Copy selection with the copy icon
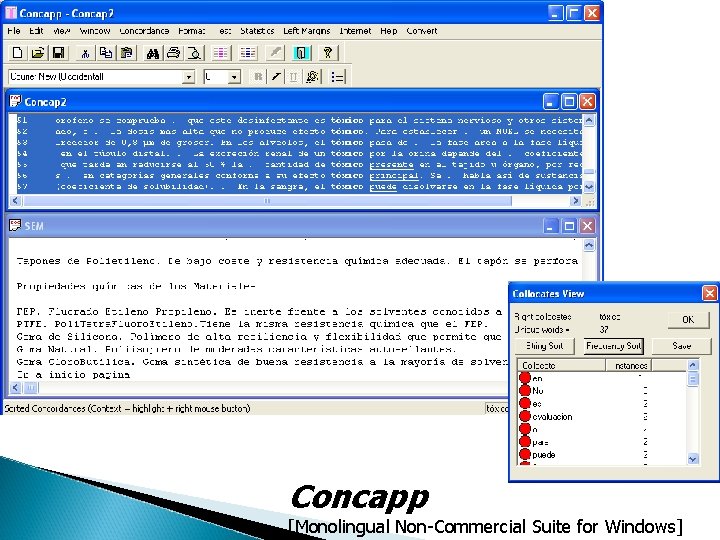 [x=106, y=53]
